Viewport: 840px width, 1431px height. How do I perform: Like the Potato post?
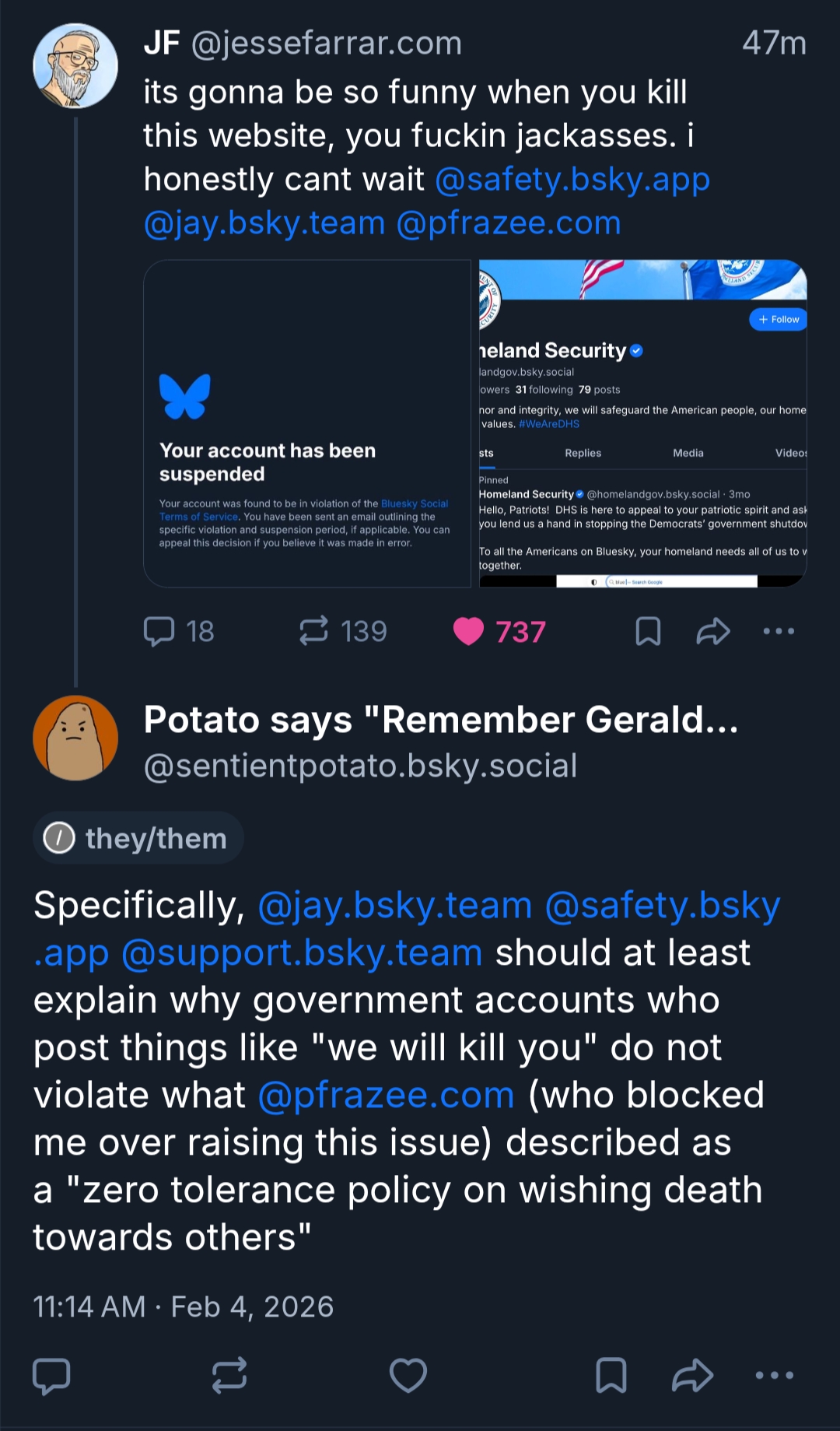(408, 1375)
